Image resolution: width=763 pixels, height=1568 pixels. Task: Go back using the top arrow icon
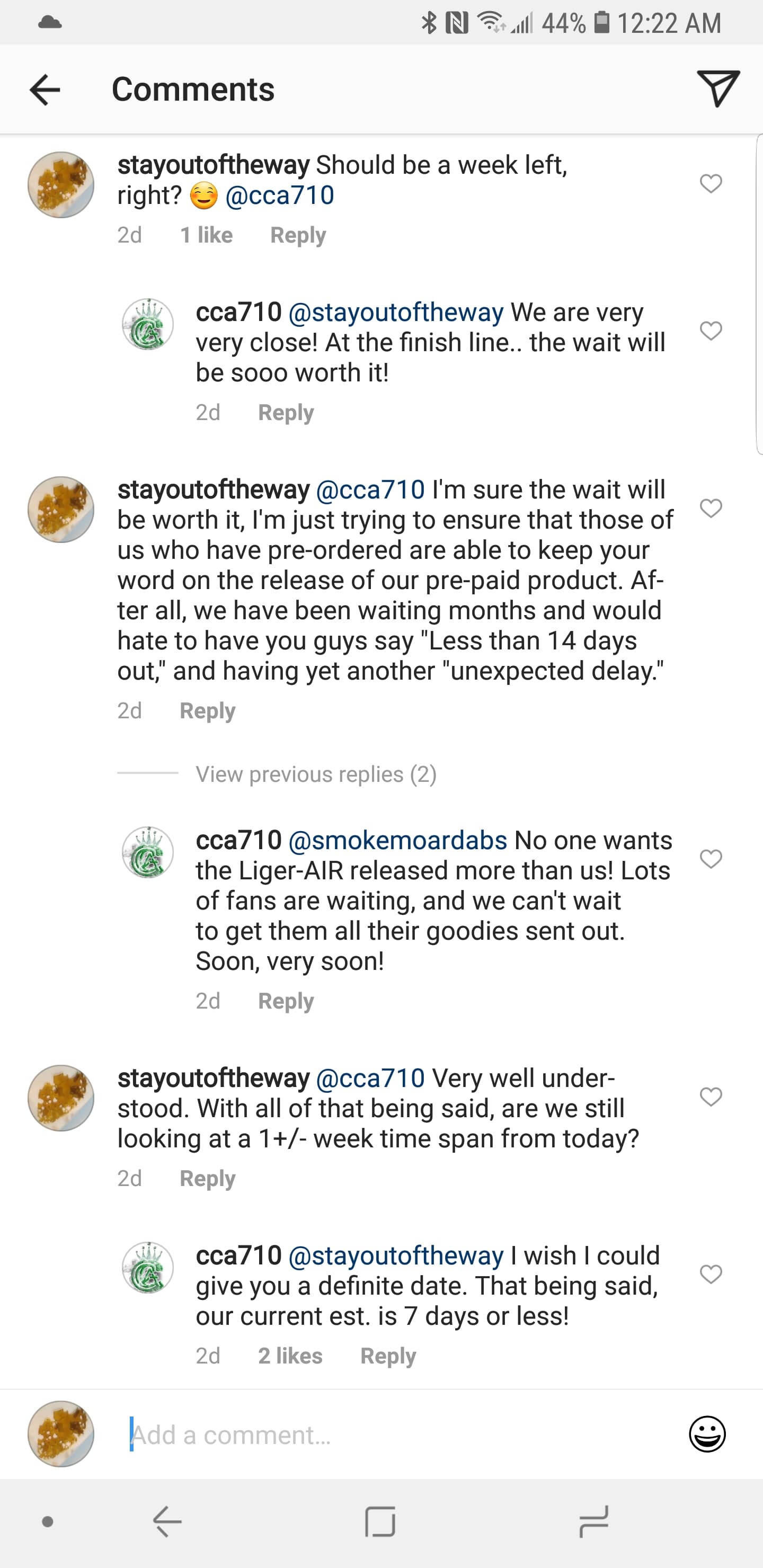(45, 90)
